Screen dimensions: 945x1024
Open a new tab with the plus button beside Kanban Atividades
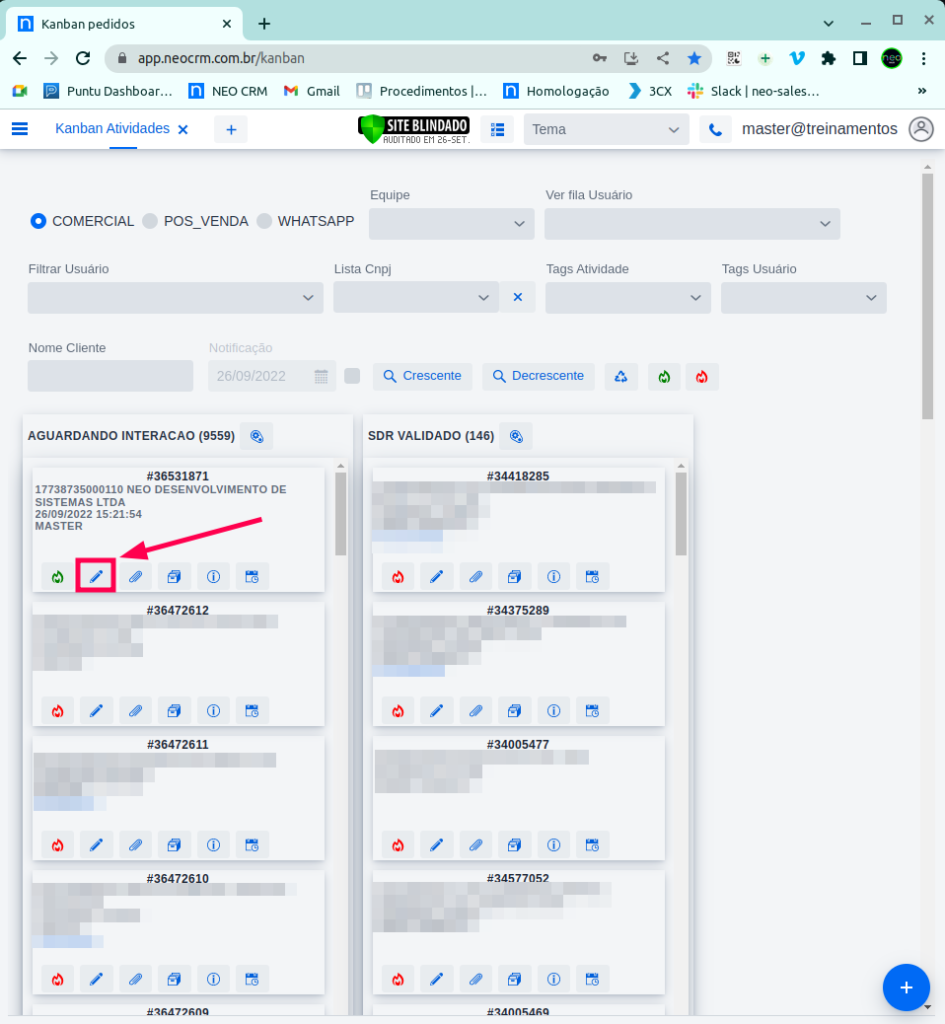pyautogui.click(x=231, y=130)
